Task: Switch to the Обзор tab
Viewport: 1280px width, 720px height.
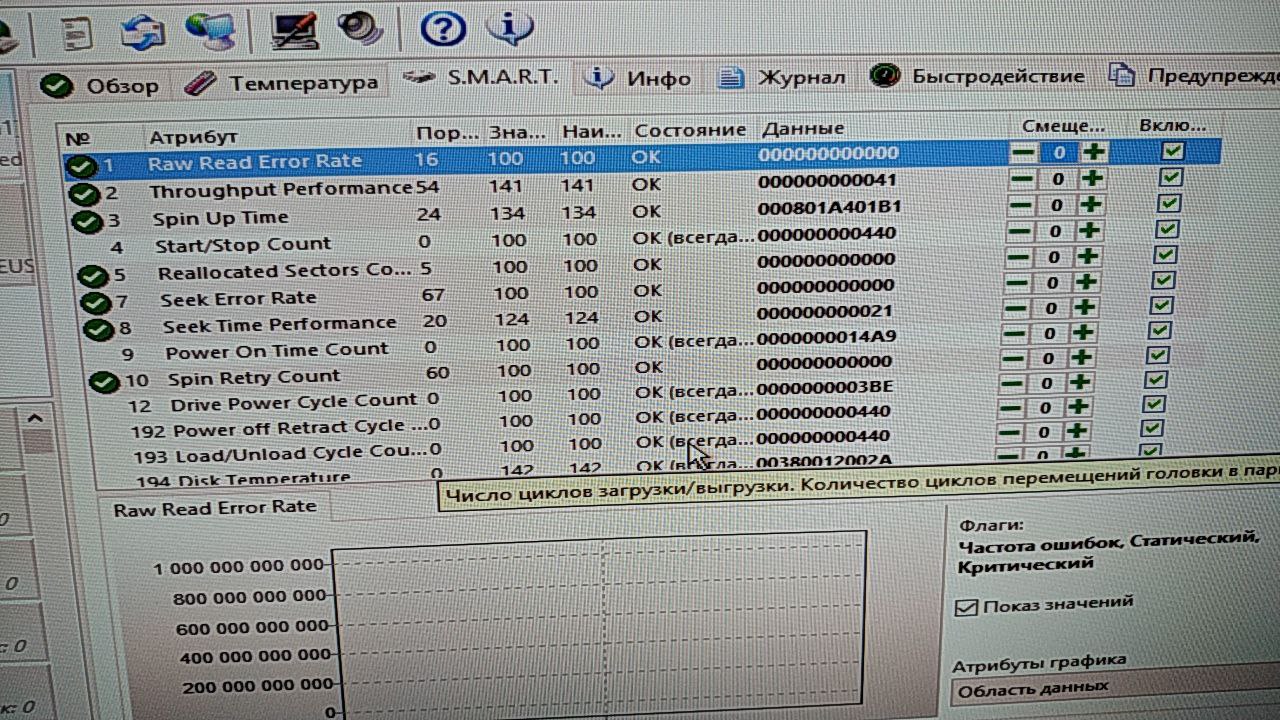Action: click(100, 86)
